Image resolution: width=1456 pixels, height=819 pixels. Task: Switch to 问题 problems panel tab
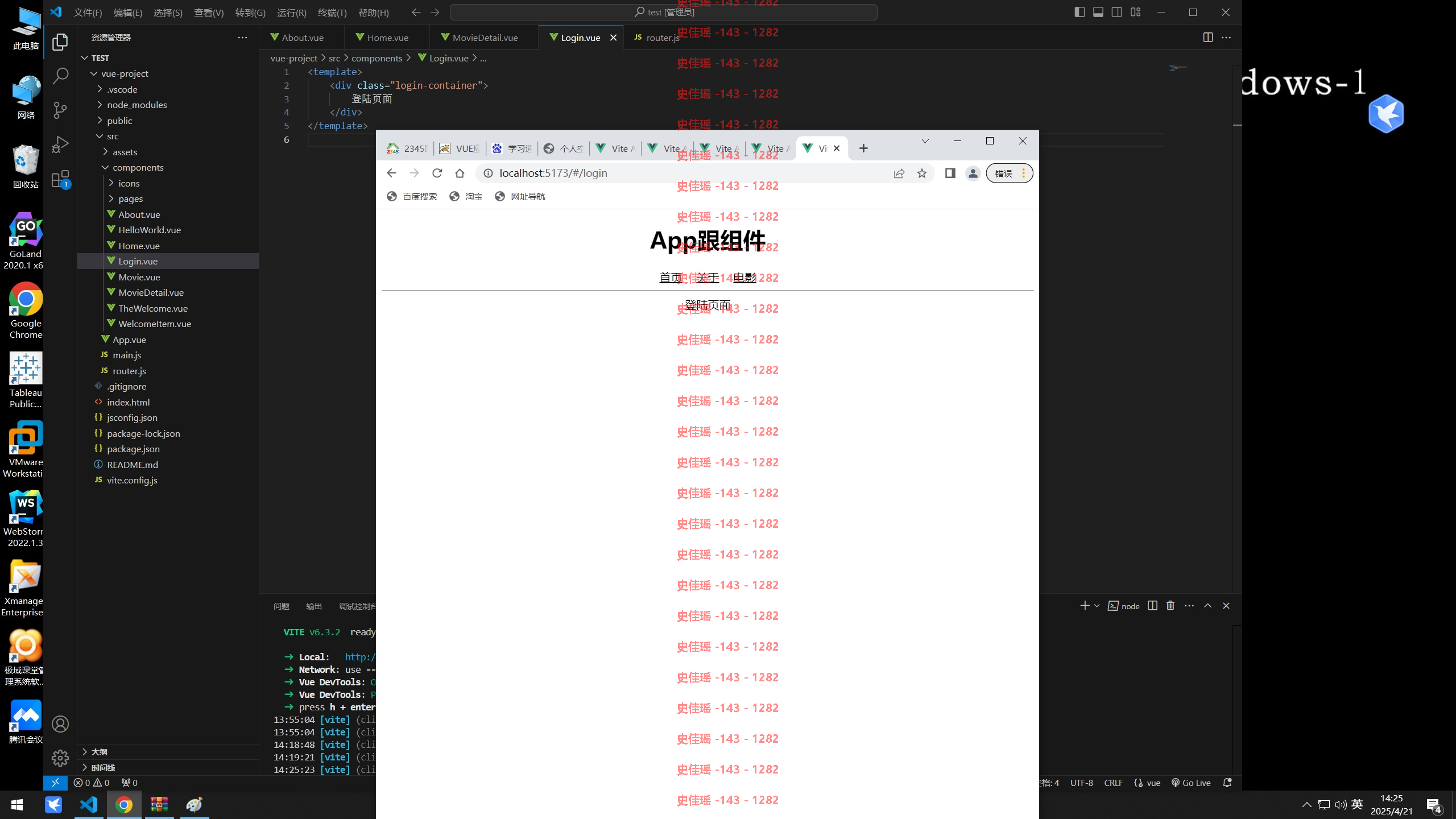[281, 606]
